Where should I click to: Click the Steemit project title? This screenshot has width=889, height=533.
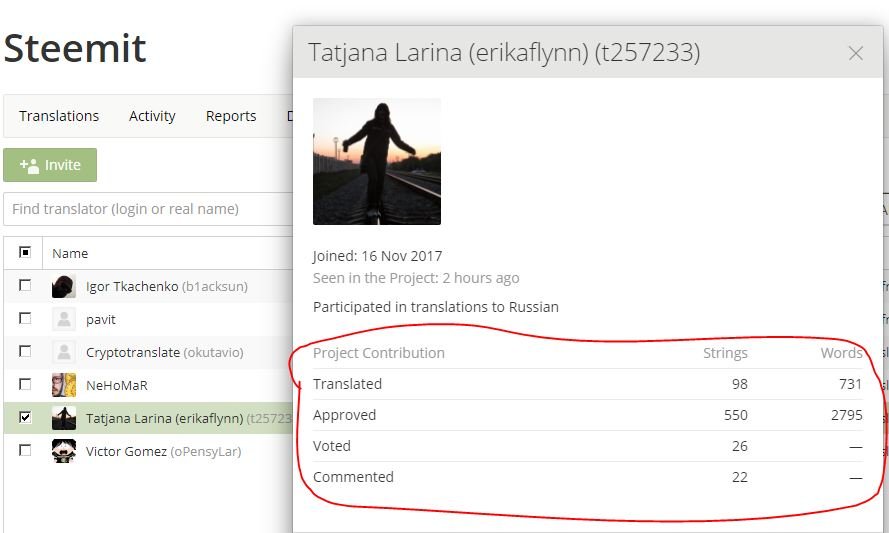(x=75, y=48)
